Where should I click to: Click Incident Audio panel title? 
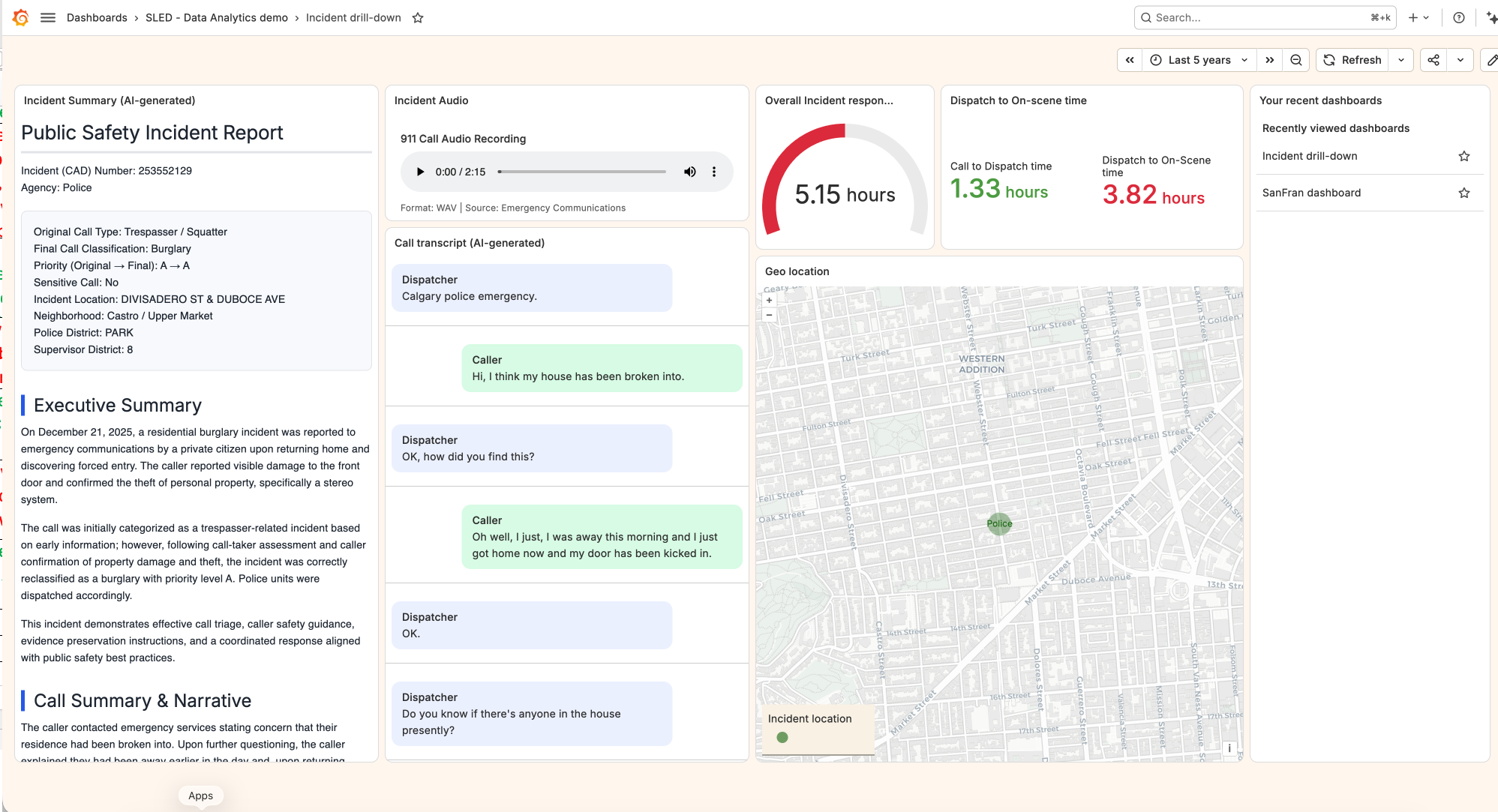431,100
